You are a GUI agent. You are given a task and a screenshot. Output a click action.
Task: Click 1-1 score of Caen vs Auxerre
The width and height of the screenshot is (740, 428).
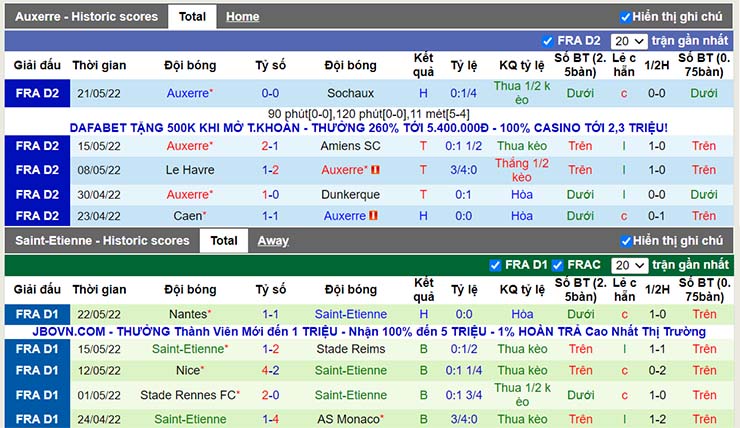click(270, 216)
